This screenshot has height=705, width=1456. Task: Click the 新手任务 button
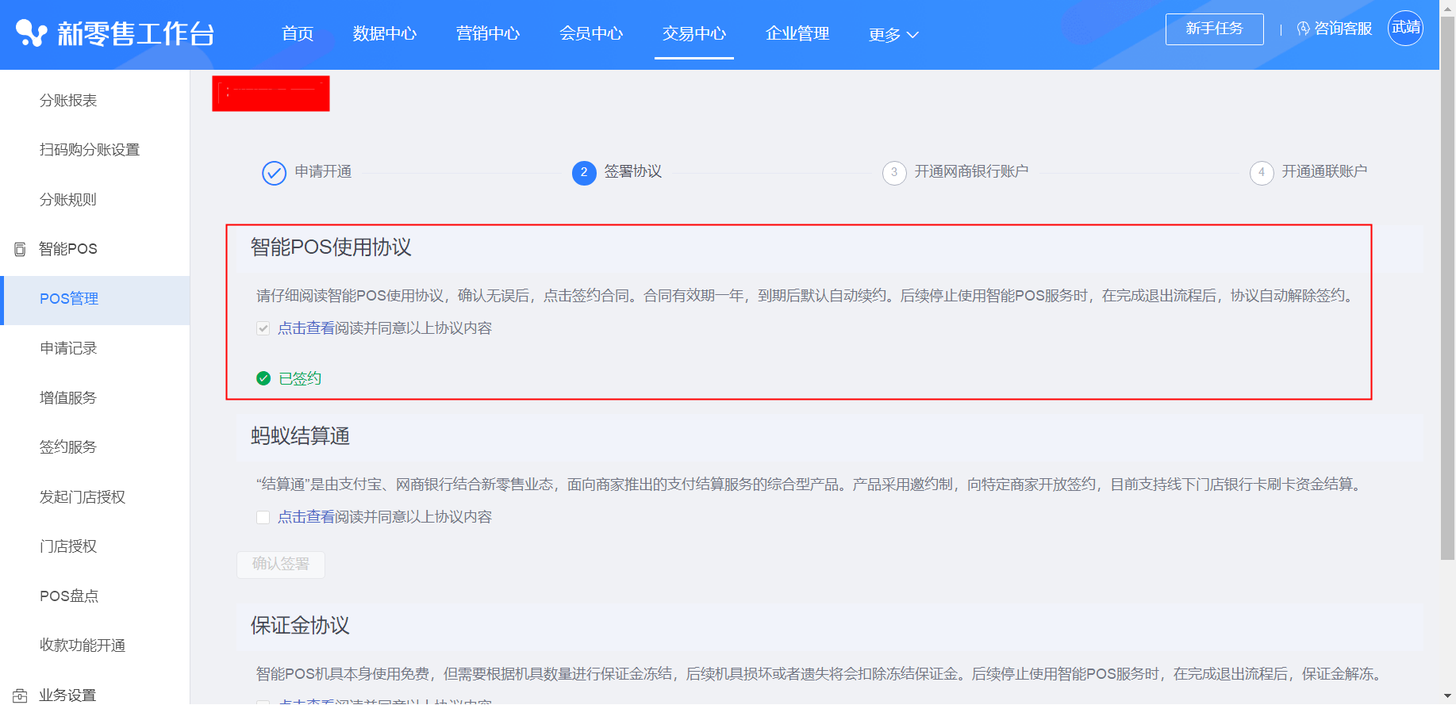tap(1214, 29)
